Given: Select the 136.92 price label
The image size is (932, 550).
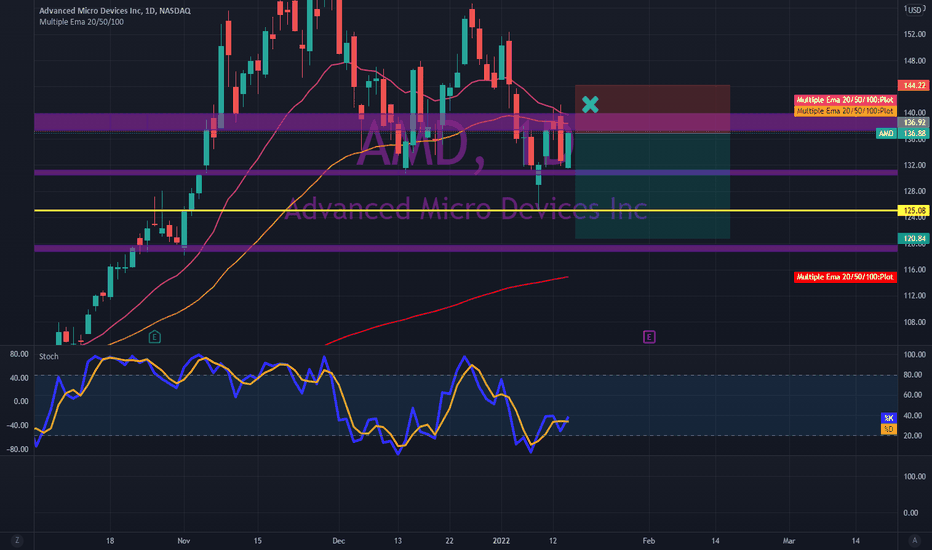Looking at the screenshot, I should pyautogui.click(x=914, y=122).
